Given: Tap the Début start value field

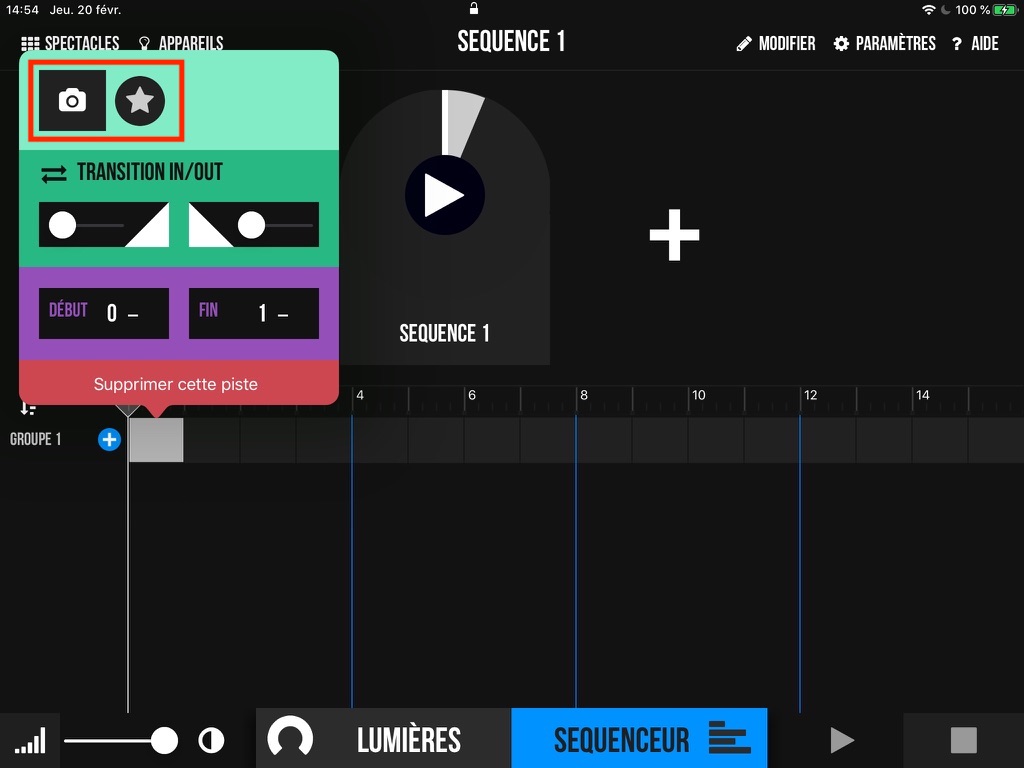Looking at the screenshot, I should pyautogui.click(x=104, y=313).
